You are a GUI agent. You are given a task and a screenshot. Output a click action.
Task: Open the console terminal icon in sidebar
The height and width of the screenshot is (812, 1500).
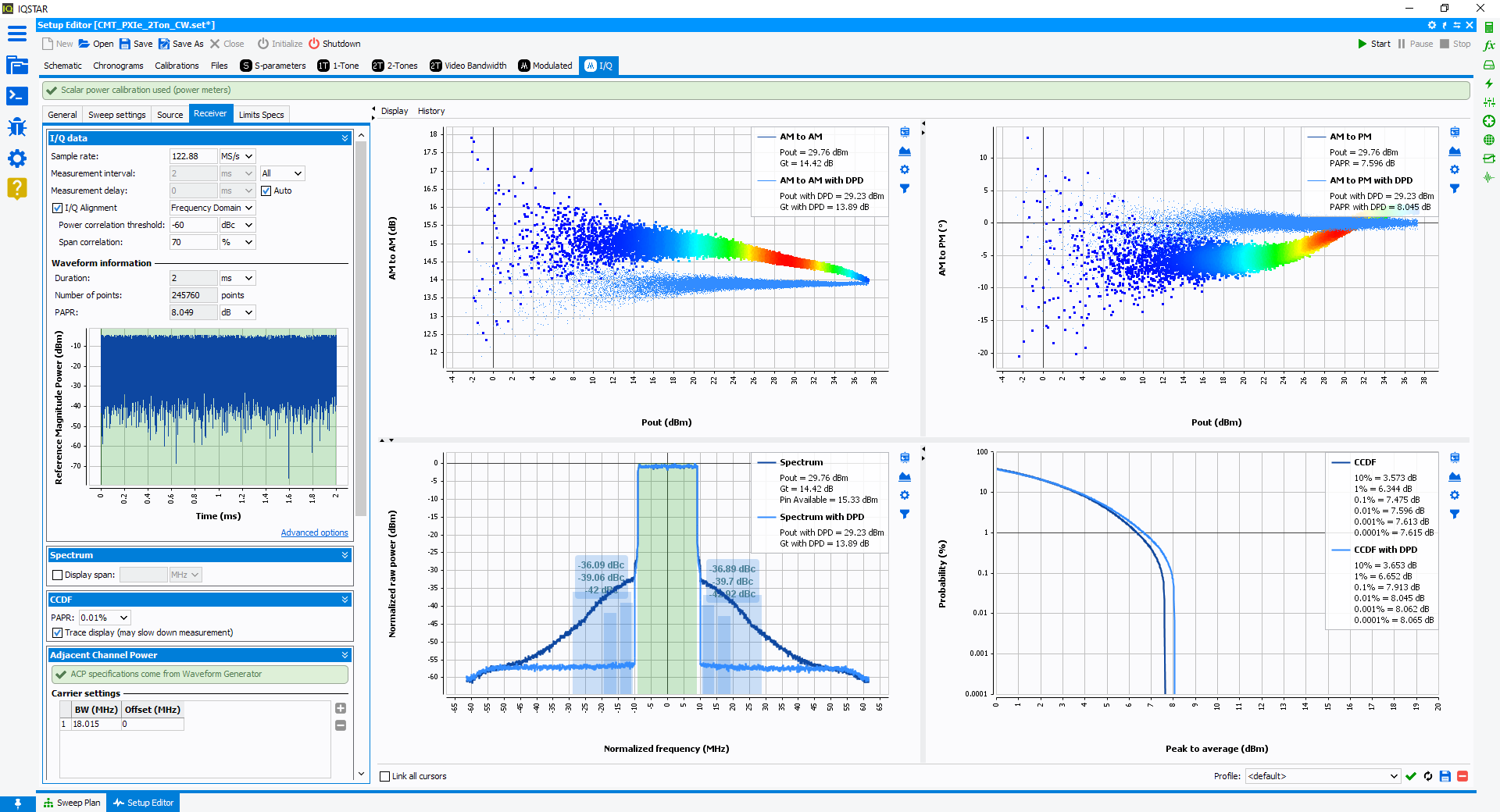coord(17,96)
